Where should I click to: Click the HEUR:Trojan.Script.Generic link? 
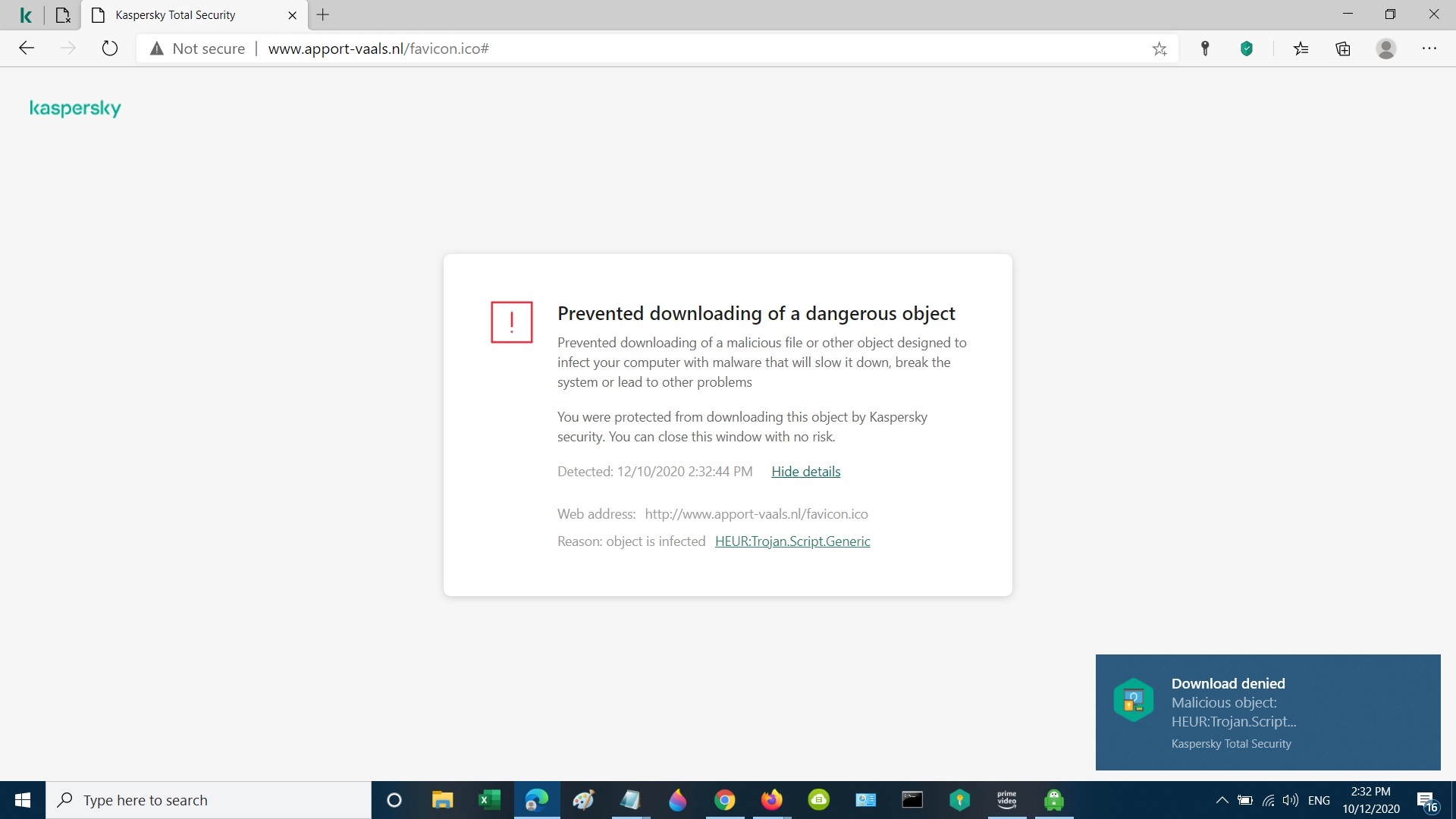793,541
